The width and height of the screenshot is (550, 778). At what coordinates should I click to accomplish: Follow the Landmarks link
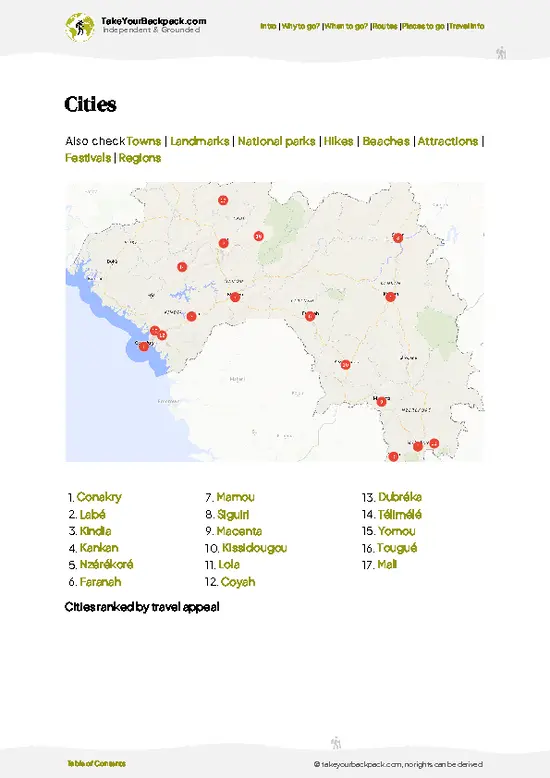[200, 141]
